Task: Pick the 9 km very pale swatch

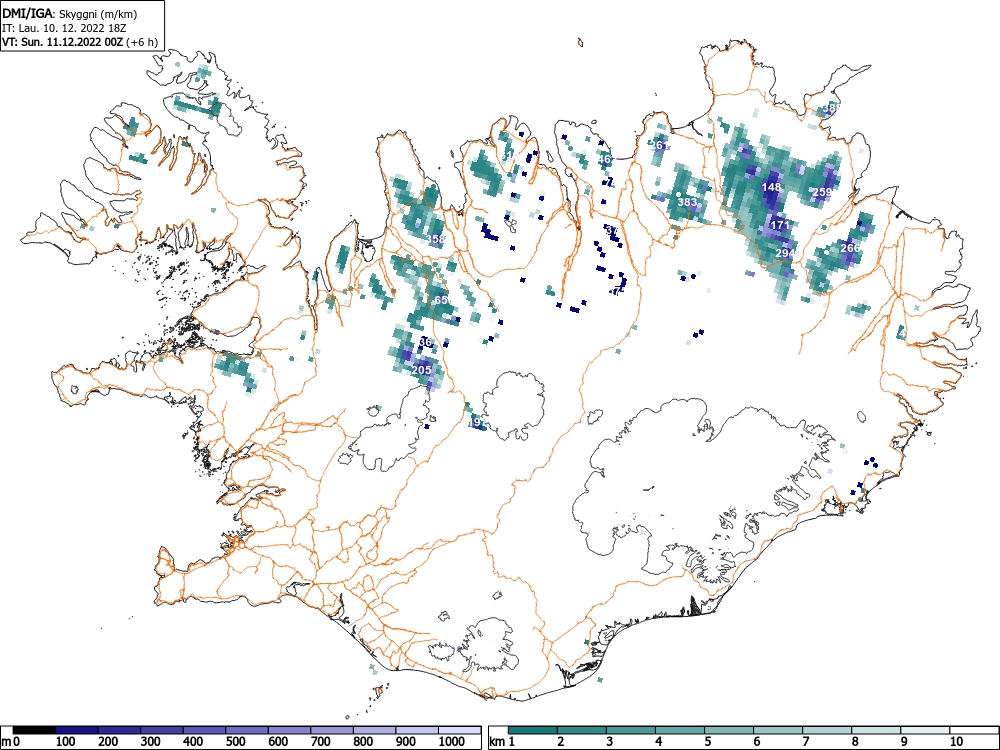Action: click(x=925, y=730)
